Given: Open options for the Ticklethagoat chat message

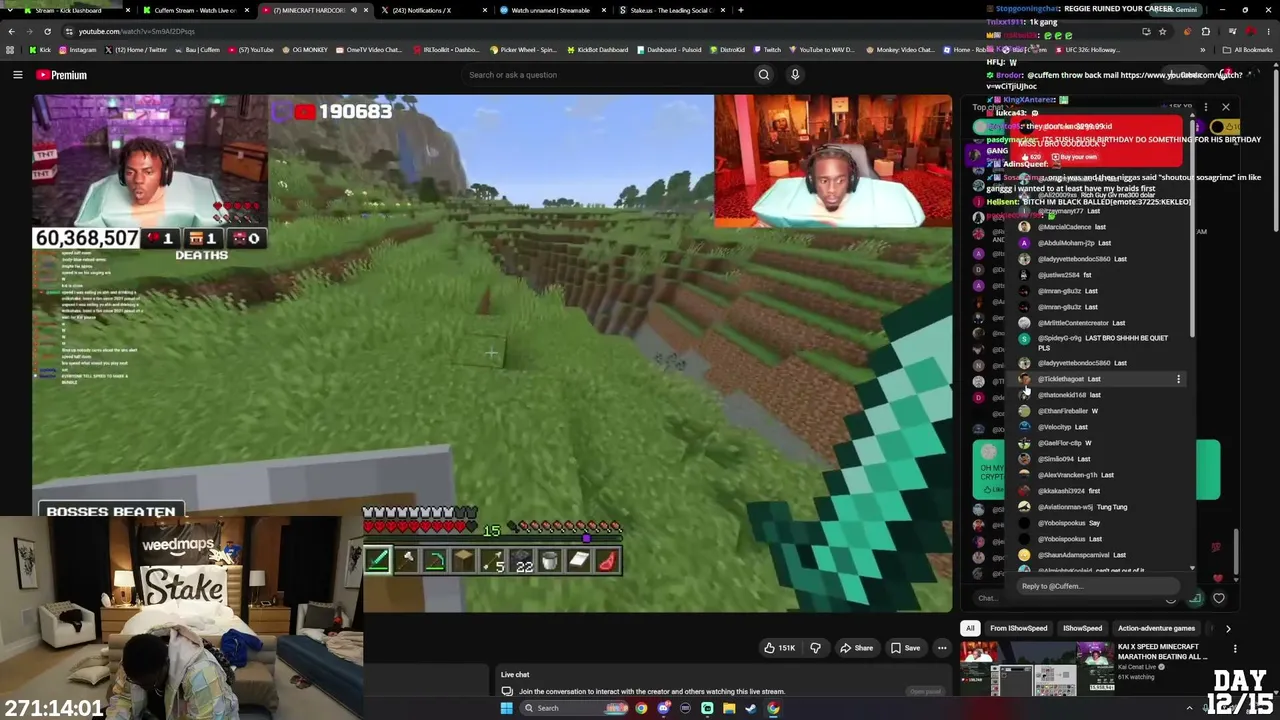Looking at the screenshot, I should 1178,379.
